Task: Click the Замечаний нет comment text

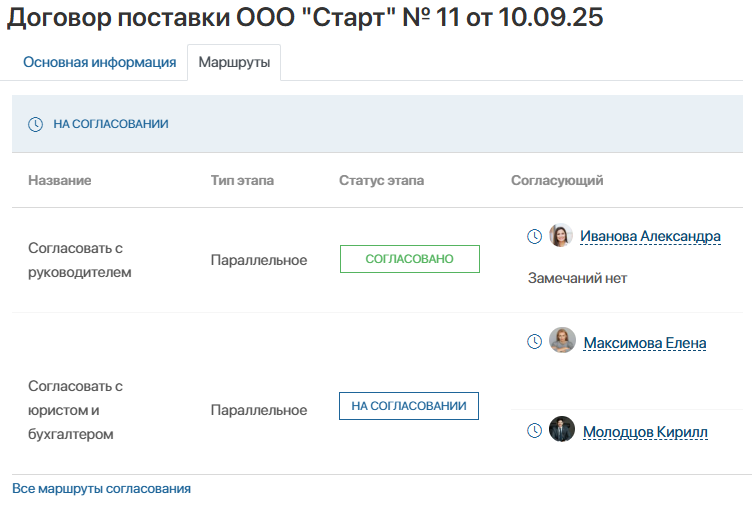Action: (x=577, y=278)
